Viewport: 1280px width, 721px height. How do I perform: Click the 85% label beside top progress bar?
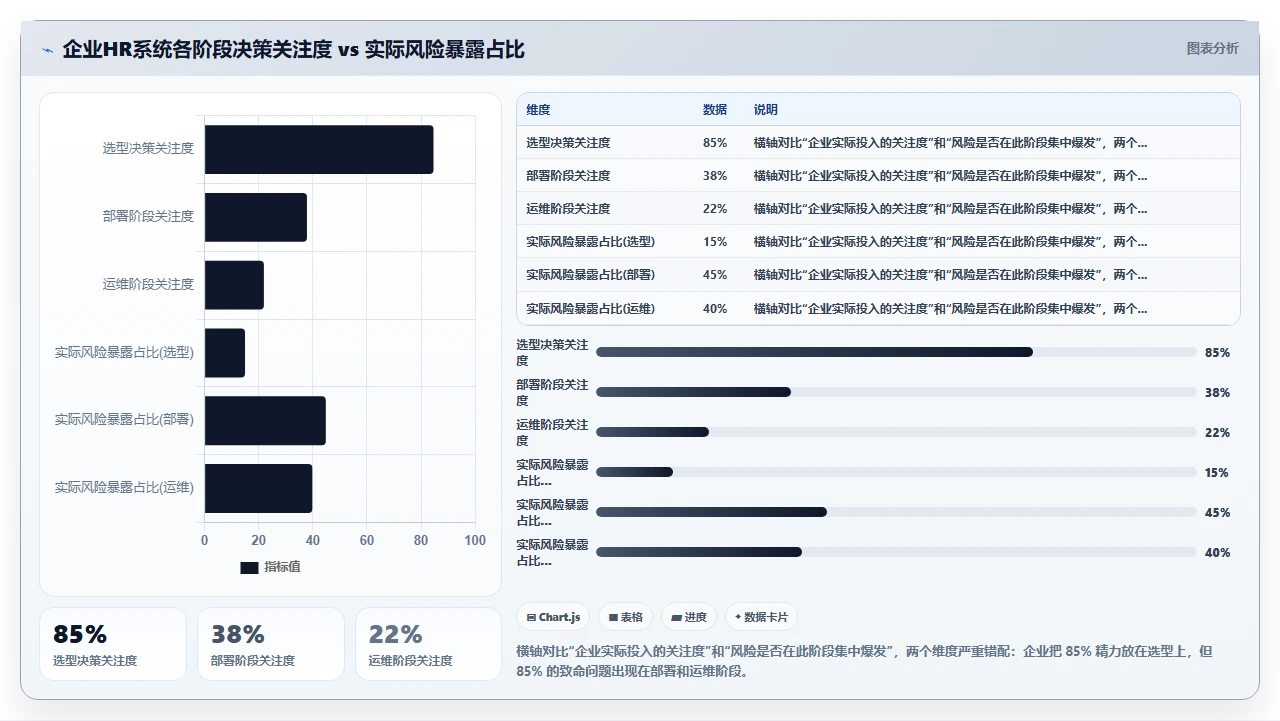click(1217, 353)
